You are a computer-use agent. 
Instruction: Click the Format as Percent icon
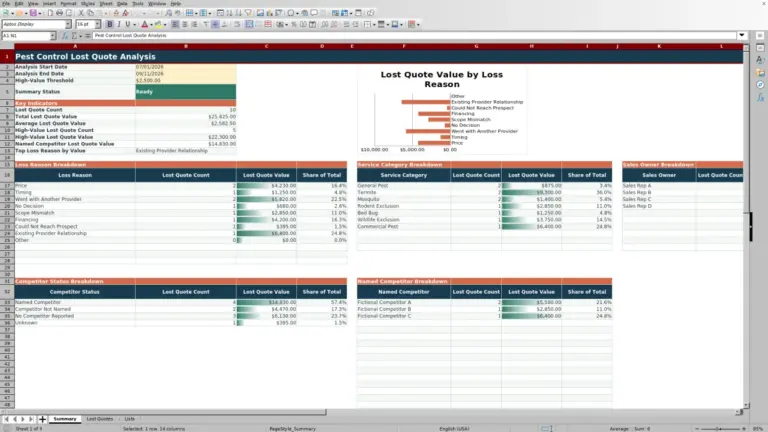click(294, 24)
